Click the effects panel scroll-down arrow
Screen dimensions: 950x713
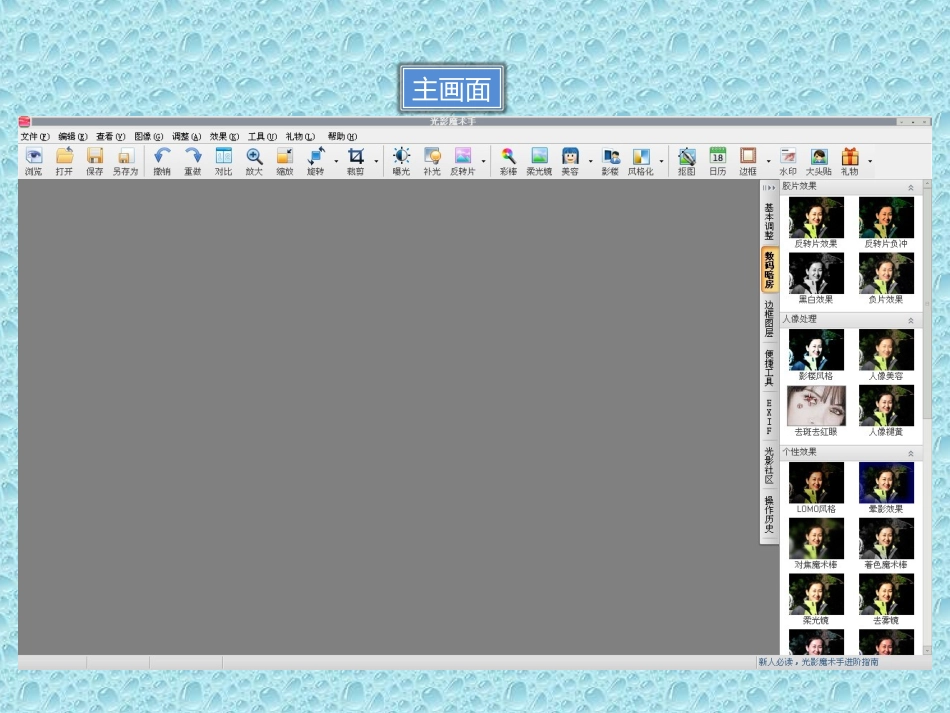click(x=927, y=650)
